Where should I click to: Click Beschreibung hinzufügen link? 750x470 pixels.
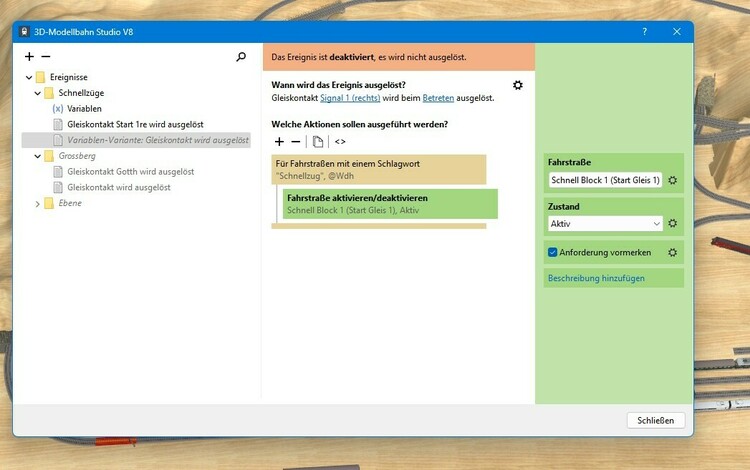pos(596,278)
